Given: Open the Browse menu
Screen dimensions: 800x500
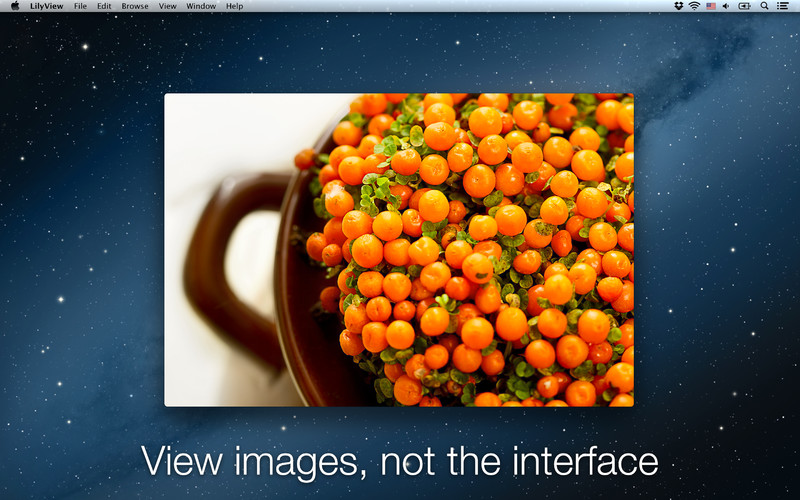Looking at the screenshot, I should tap(135, 6).
